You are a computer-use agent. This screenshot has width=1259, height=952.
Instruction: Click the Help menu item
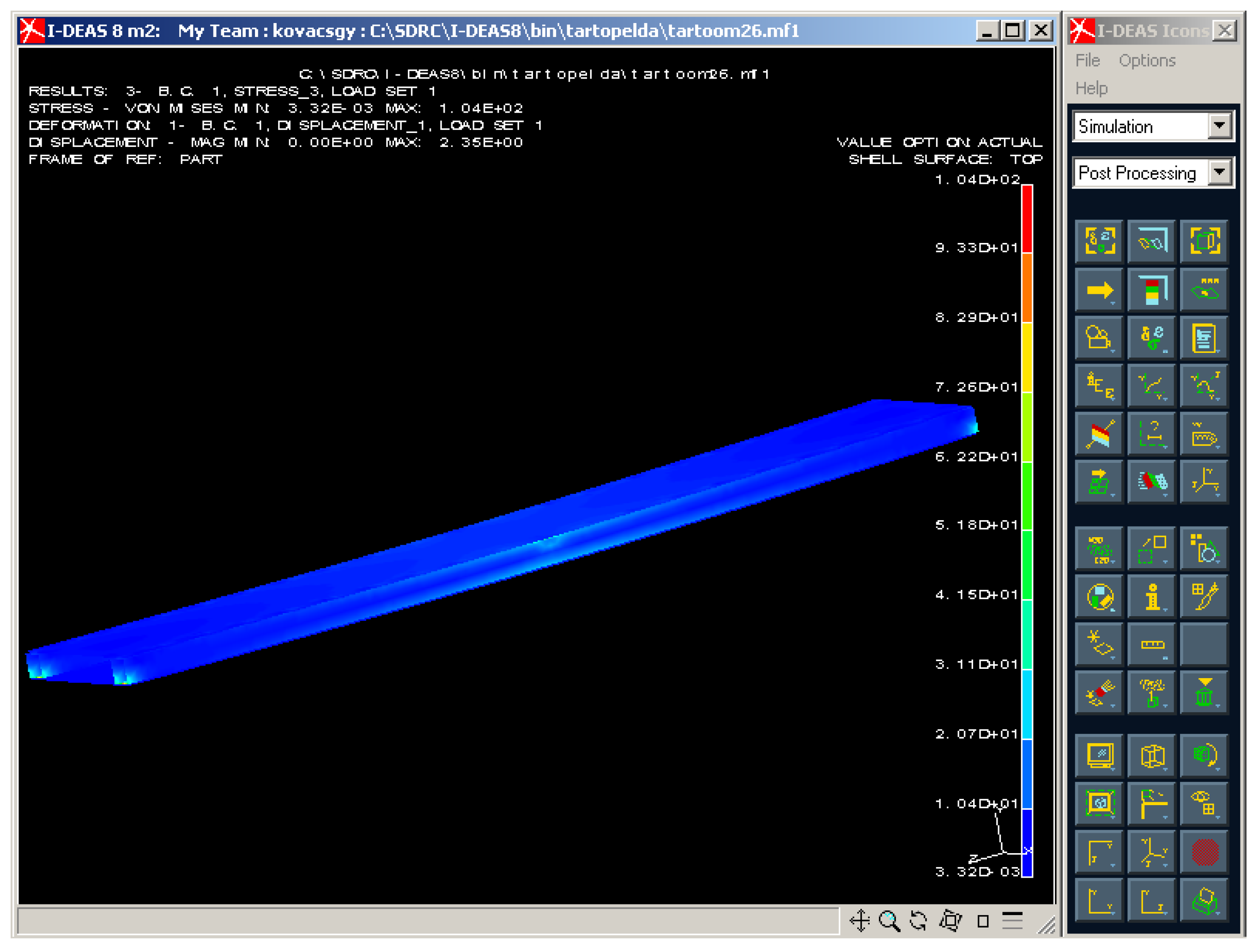point(1091,88)
